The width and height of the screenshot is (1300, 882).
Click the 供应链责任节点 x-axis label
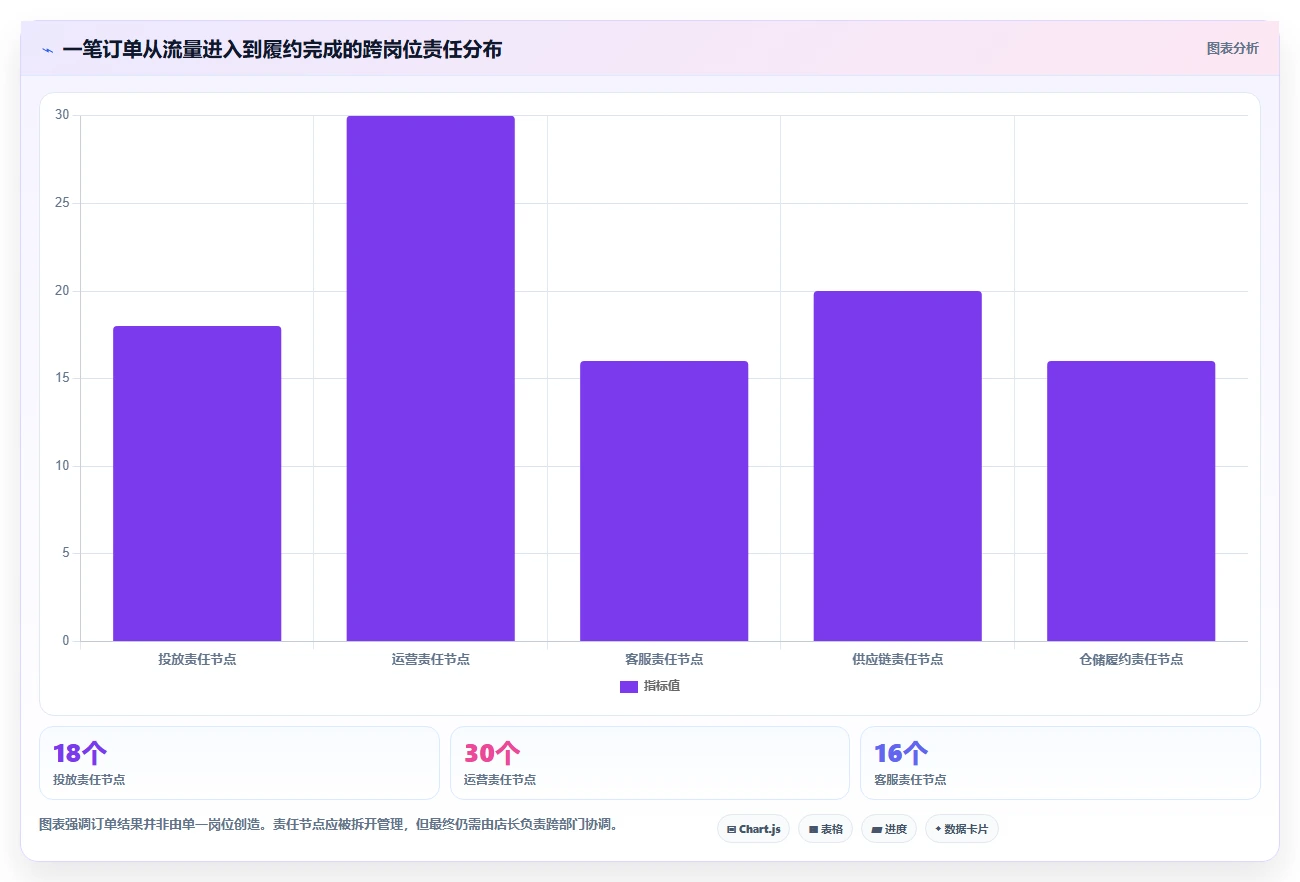click(897, 660)
